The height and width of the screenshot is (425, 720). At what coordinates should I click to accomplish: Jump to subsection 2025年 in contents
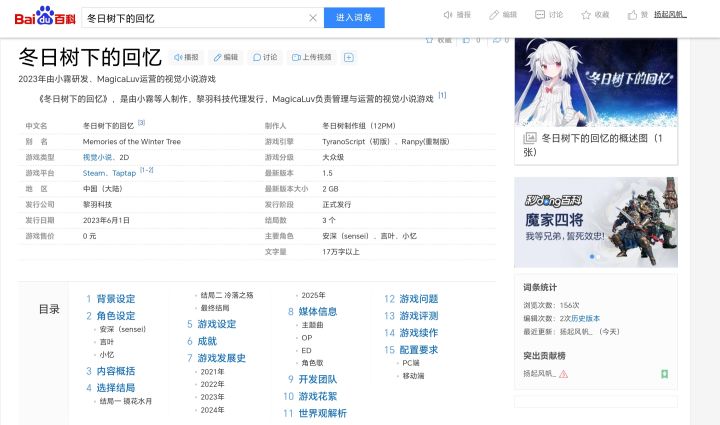coord(313,295)
